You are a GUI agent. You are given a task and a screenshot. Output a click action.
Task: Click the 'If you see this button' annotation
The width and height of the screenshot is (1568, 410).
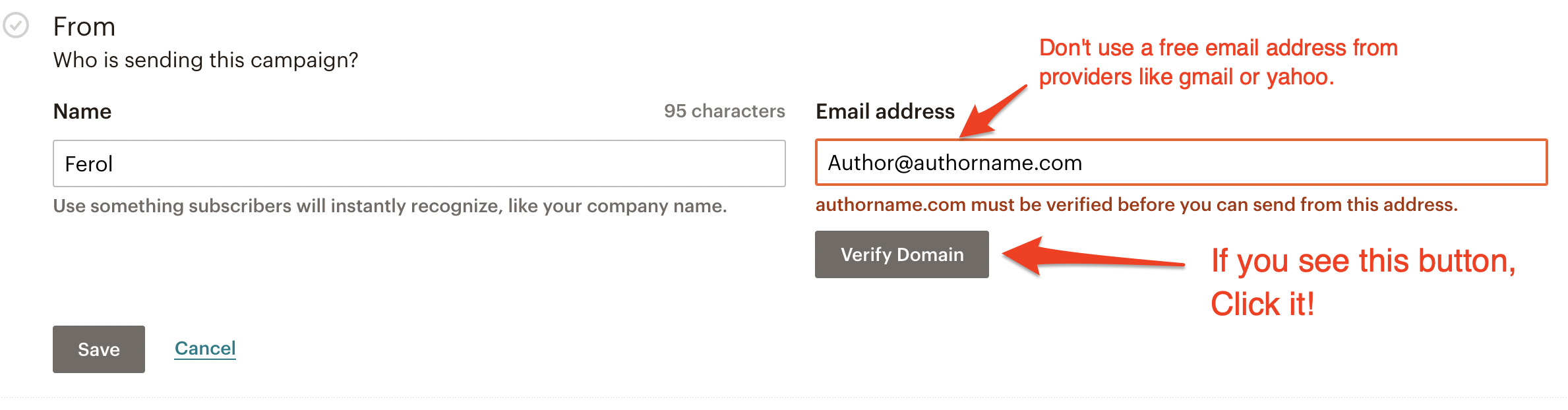[x=1364, y=261]
